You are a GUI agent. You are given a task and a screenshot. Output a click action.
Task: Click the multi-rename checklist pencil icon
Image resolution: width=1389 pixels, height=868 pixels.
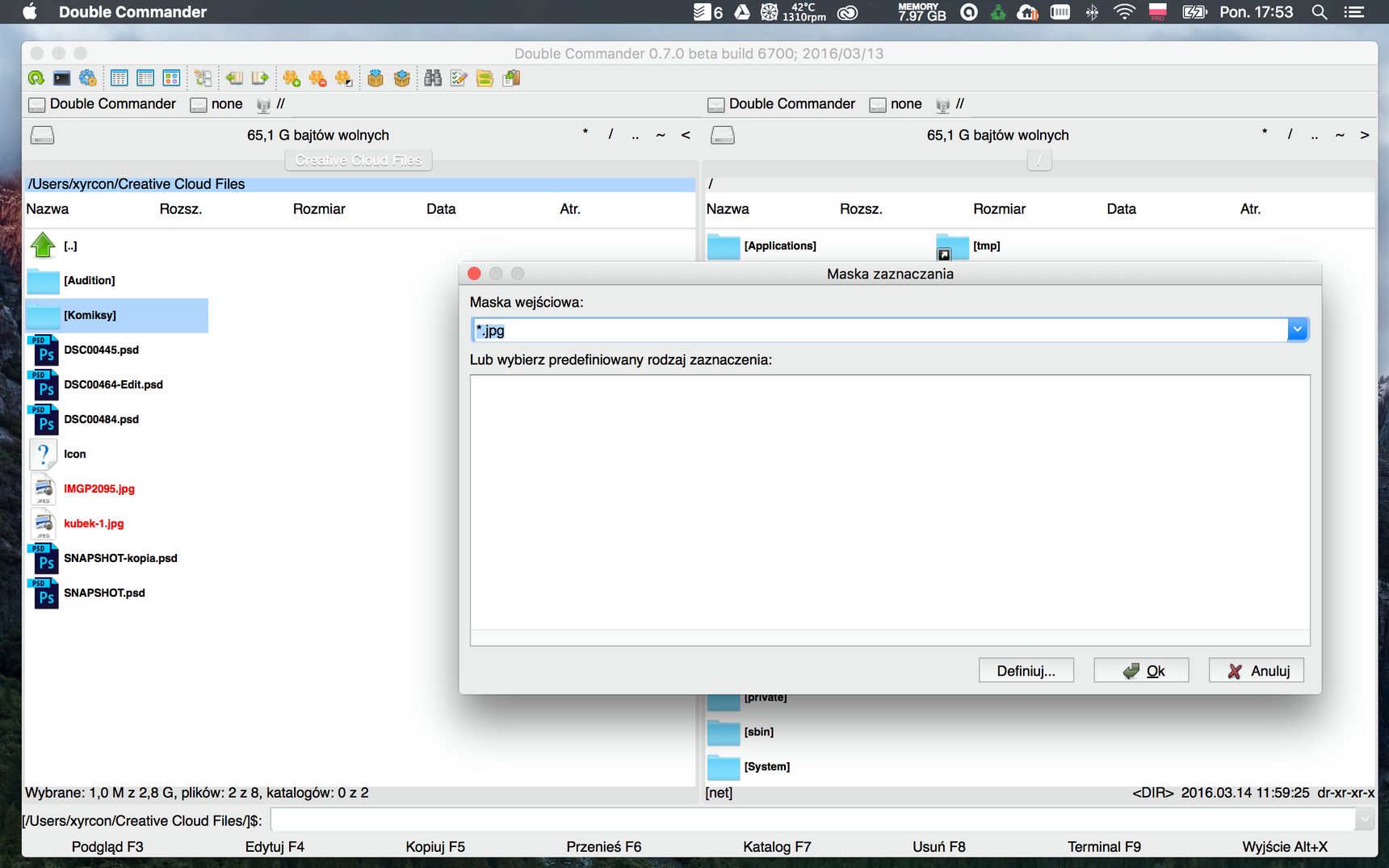click(459, 78)
